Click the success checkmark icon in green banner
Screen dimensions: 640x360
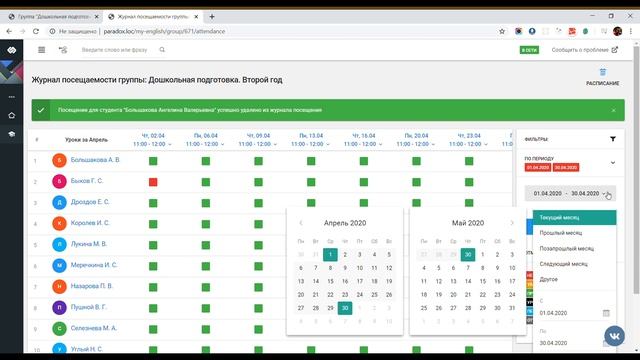click(x=41, y=110)
